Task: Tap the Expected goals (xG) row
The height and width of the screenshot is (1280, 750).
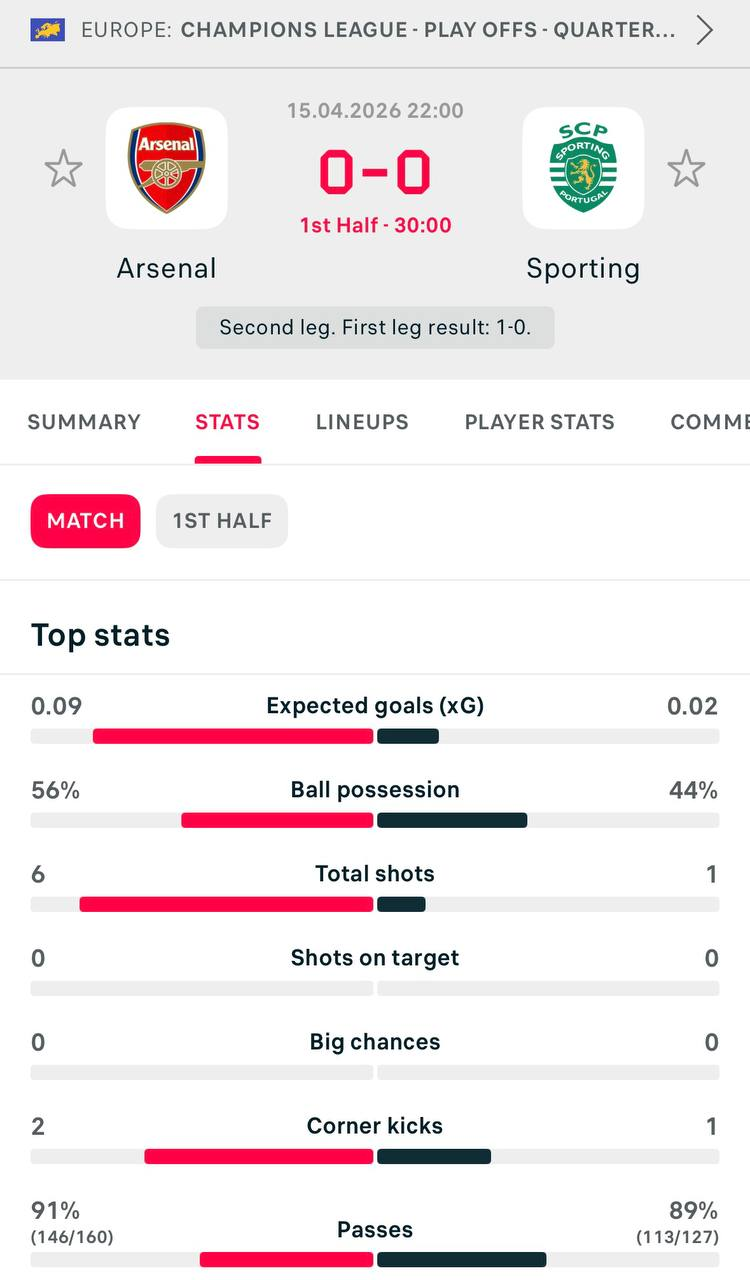Action: [x=375, y=706]
